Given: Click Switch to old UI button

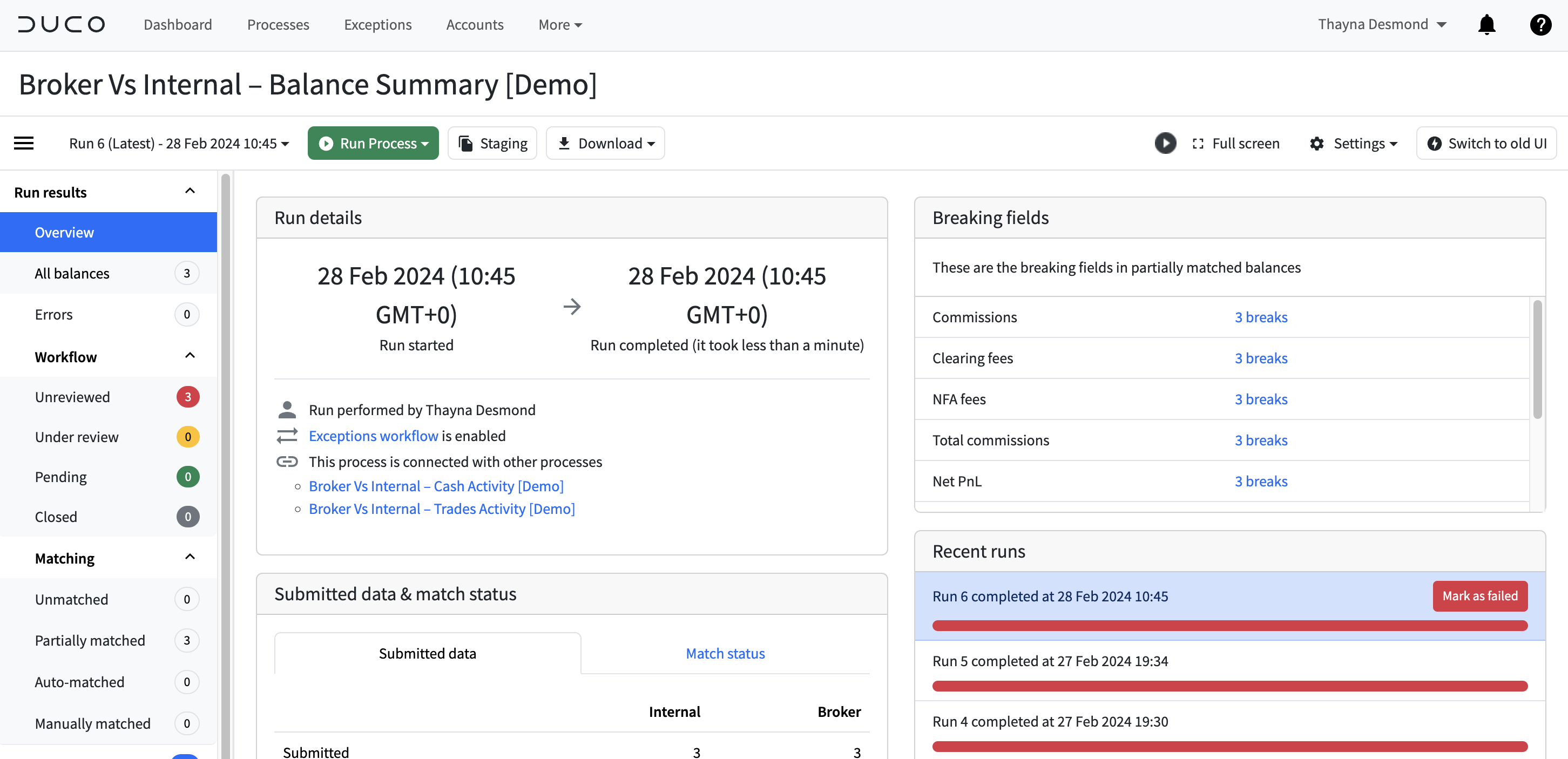Looking at the screenshot, I should click(1486, 143).
